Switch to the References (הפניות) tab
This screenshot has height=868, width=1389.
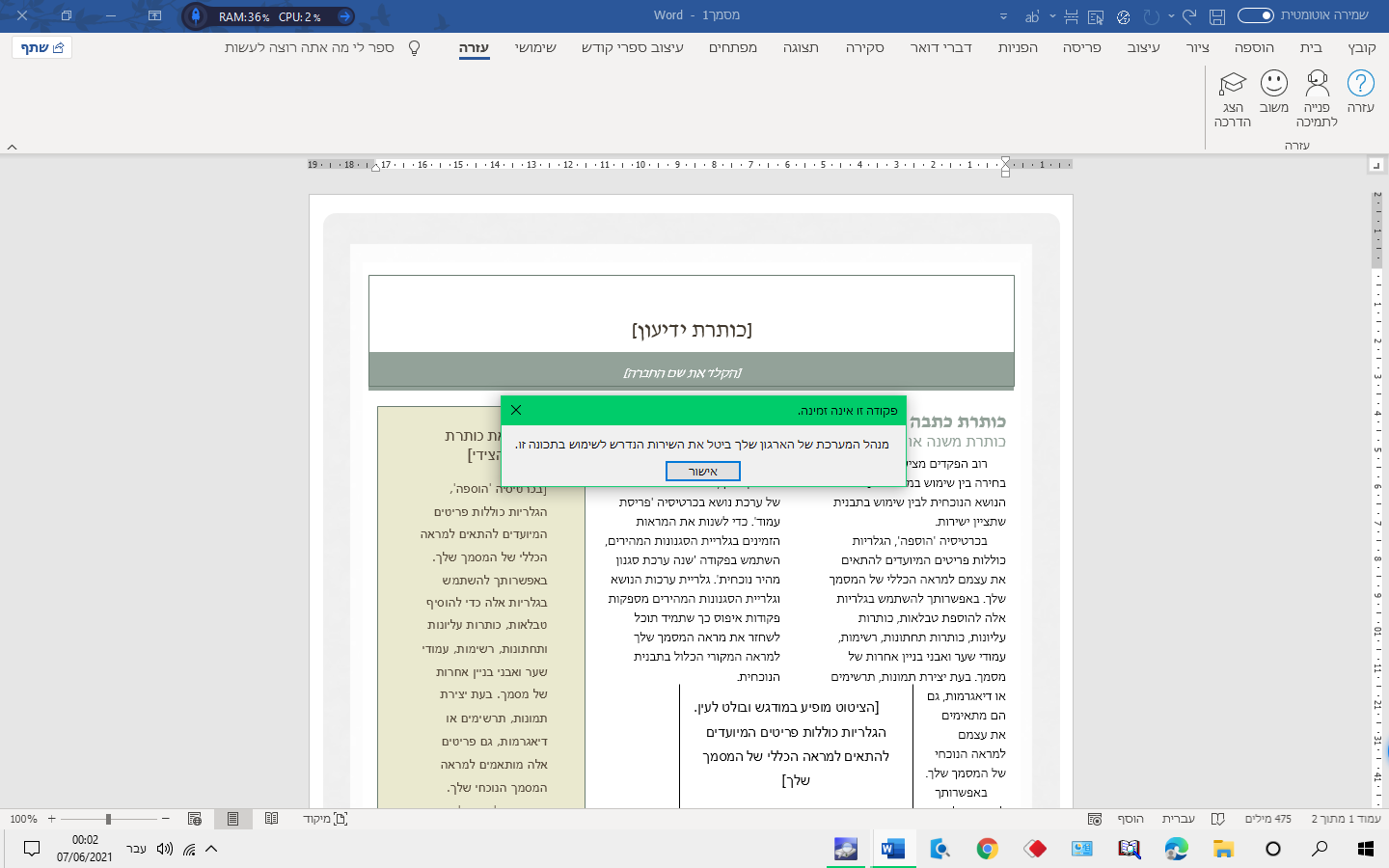coord(1018,47)
